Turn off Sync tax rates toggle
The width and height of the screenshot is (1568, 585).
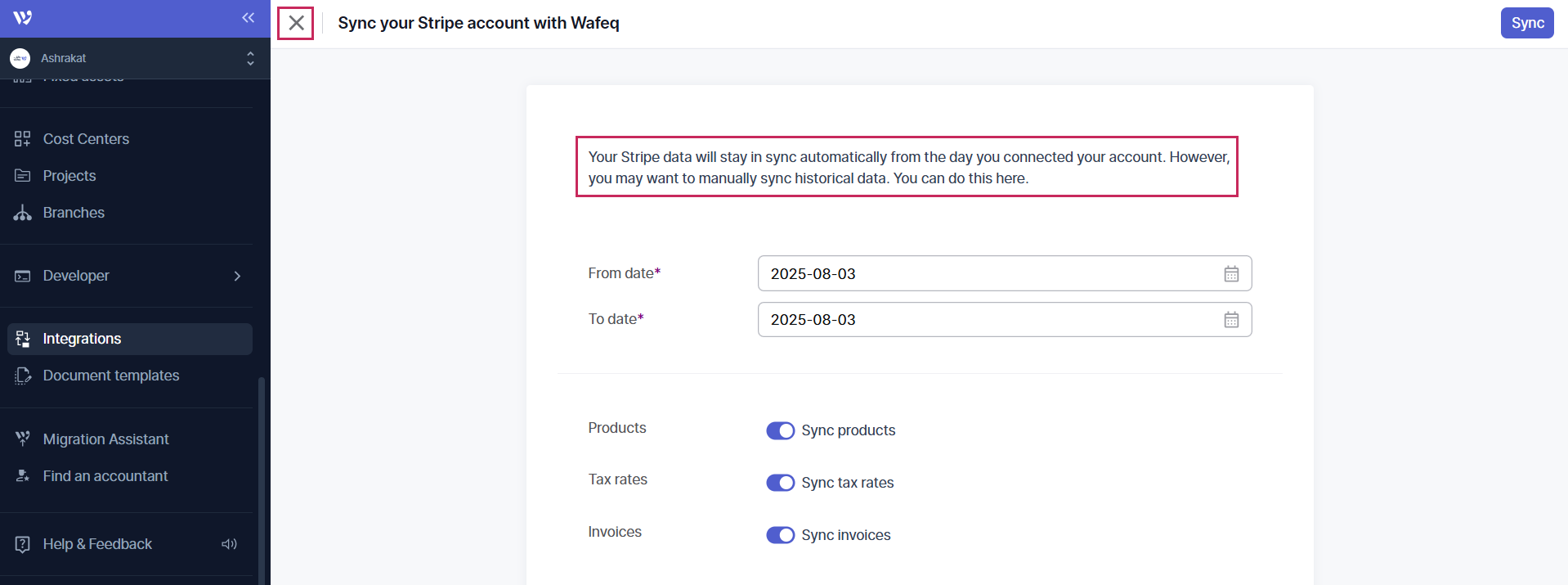(x=780, y=483)
